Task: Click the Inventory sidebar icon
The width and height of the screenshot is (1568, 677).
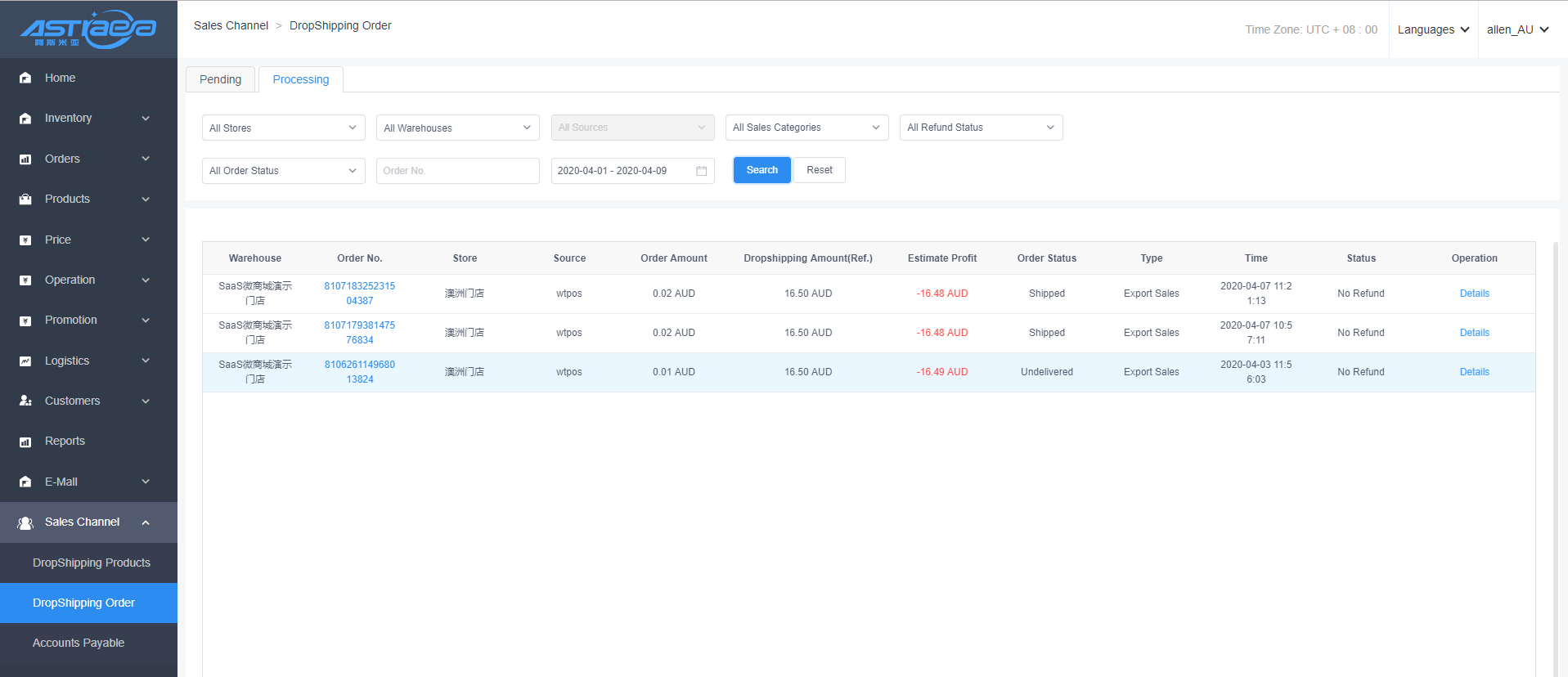Action: coord(25,119)
